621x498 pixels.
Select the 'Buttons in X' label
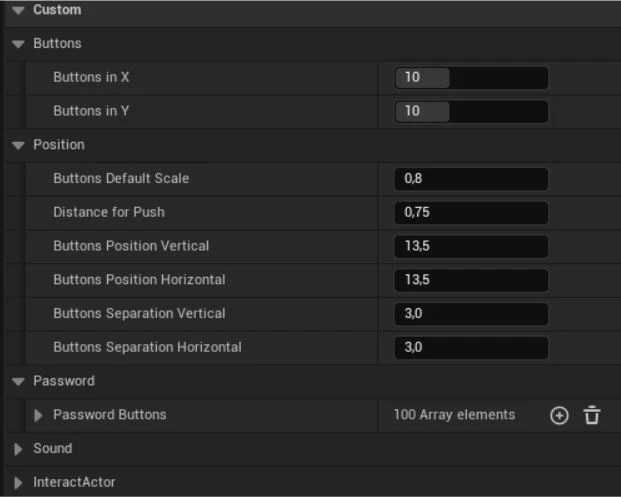(x=91, y=77)
